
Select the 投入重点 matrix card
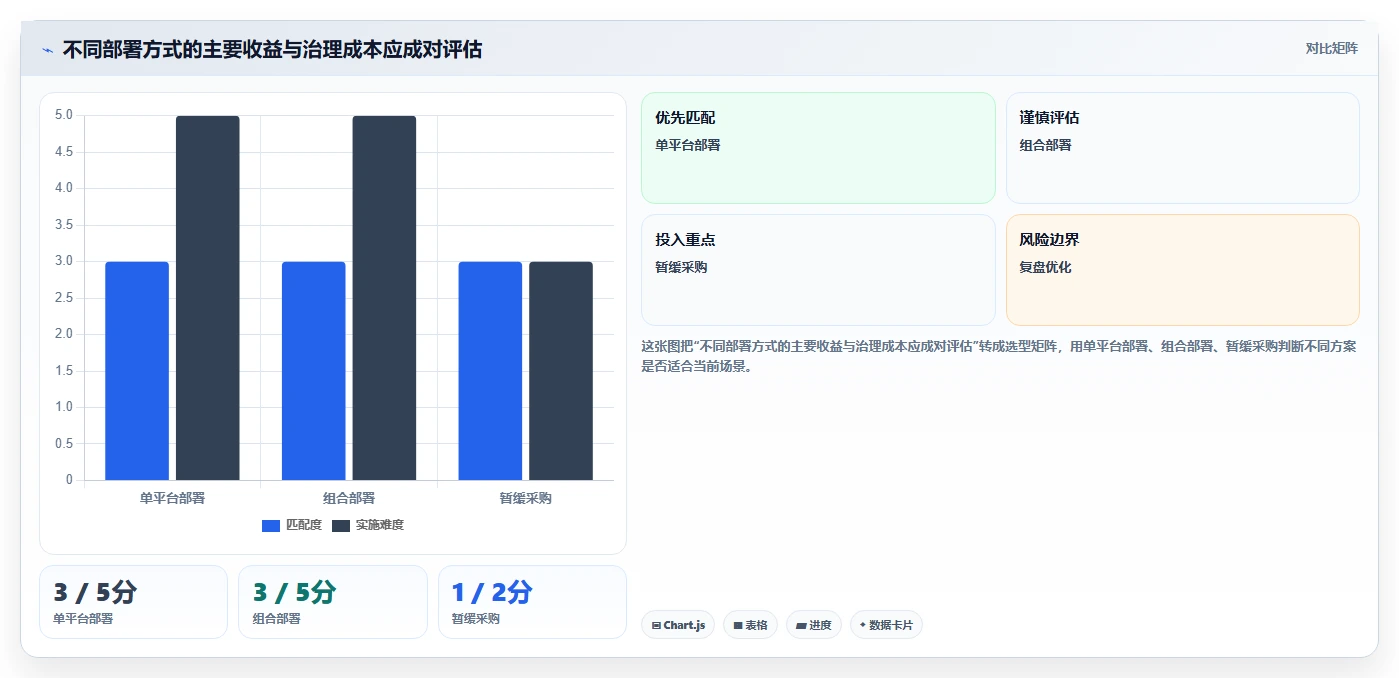[818, 270]
